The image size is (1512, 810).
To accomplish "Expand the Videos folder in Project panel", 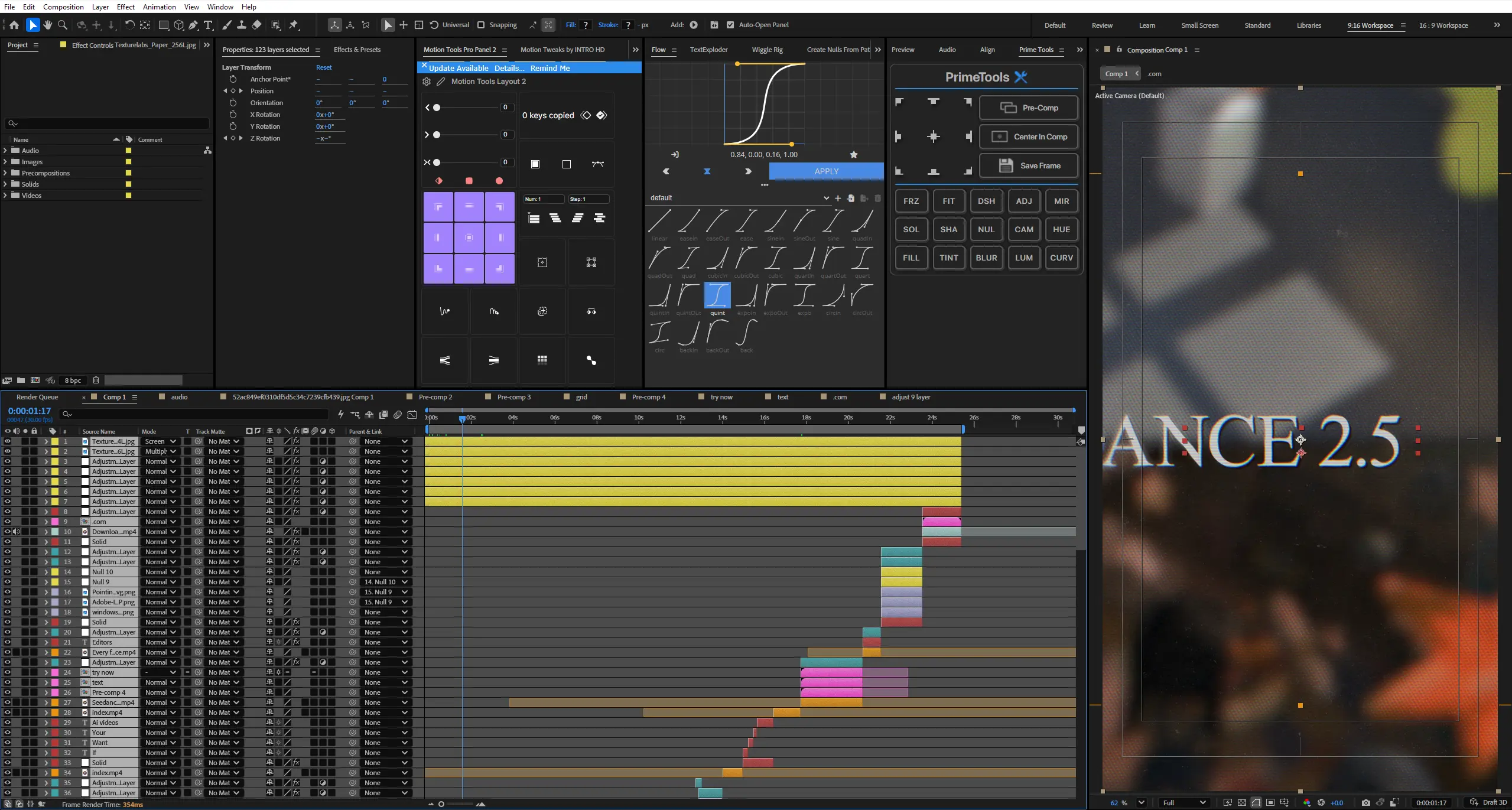I will coord(5,196).
